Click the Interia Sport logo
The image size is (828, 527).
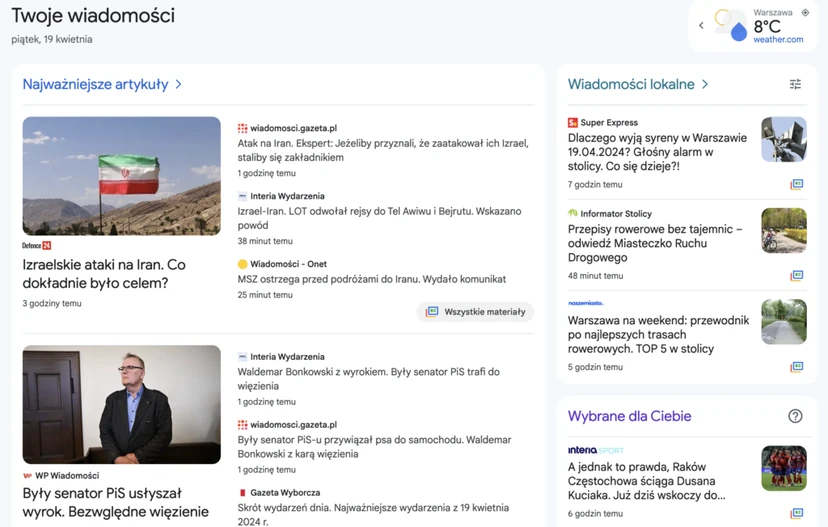click(x=596, y=450)
